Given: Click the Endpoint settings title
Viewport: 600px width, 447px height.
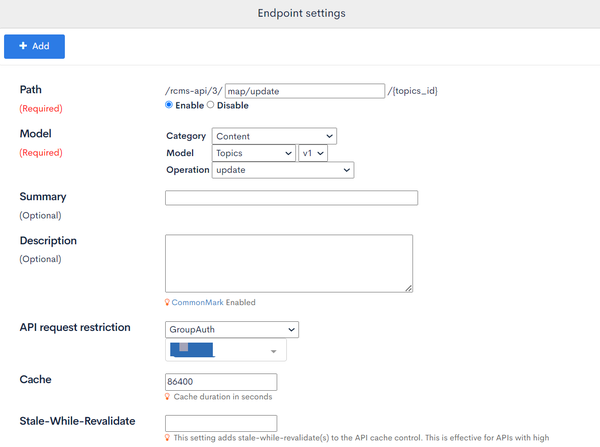Looking at the screenshot, I should 302,13.
